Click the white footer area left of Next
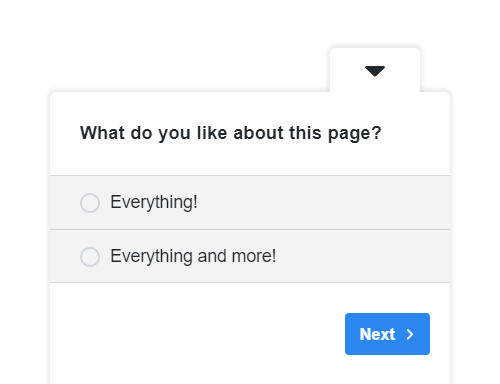 pyautogui.click(x=197, y=333)
